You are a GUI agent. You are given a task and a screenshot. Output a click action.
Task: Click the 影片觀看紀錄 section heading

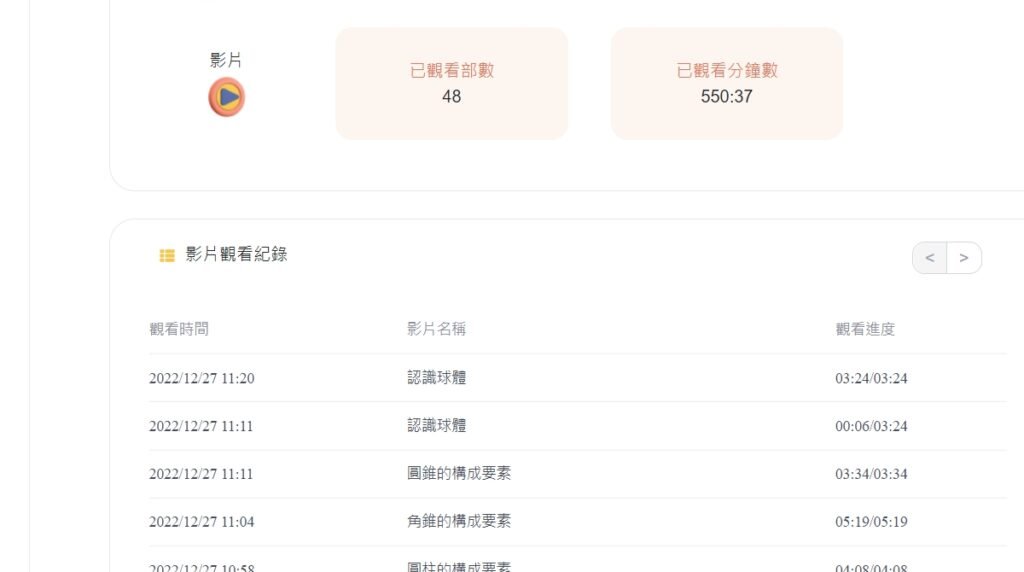click(x=236, y=255)
